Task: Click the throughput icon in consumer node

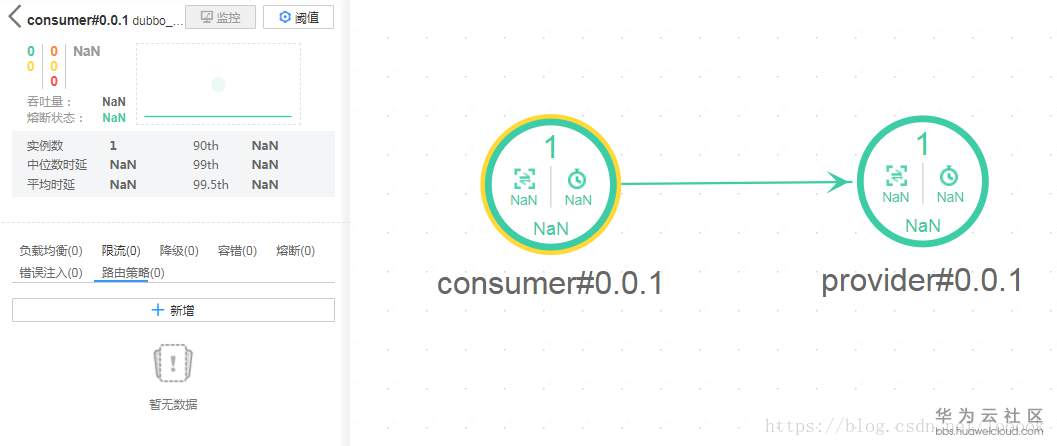Action: point(524,179)
